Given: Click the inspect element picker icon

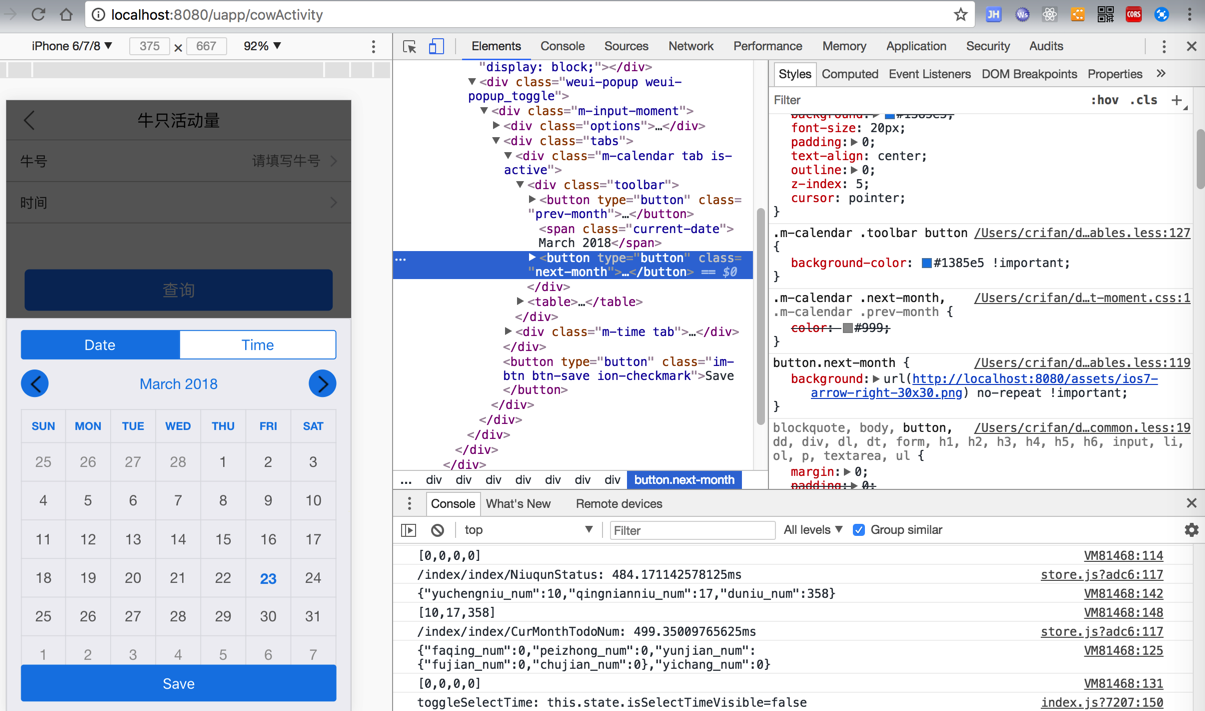Looking at the screenshot, I should (x=410, y=47).
